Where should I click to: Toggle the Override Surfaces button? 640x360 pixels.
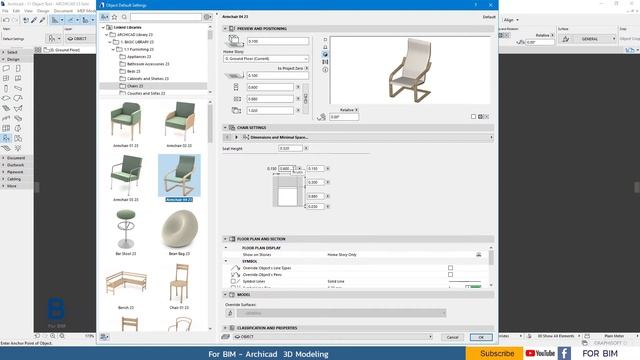230,313
